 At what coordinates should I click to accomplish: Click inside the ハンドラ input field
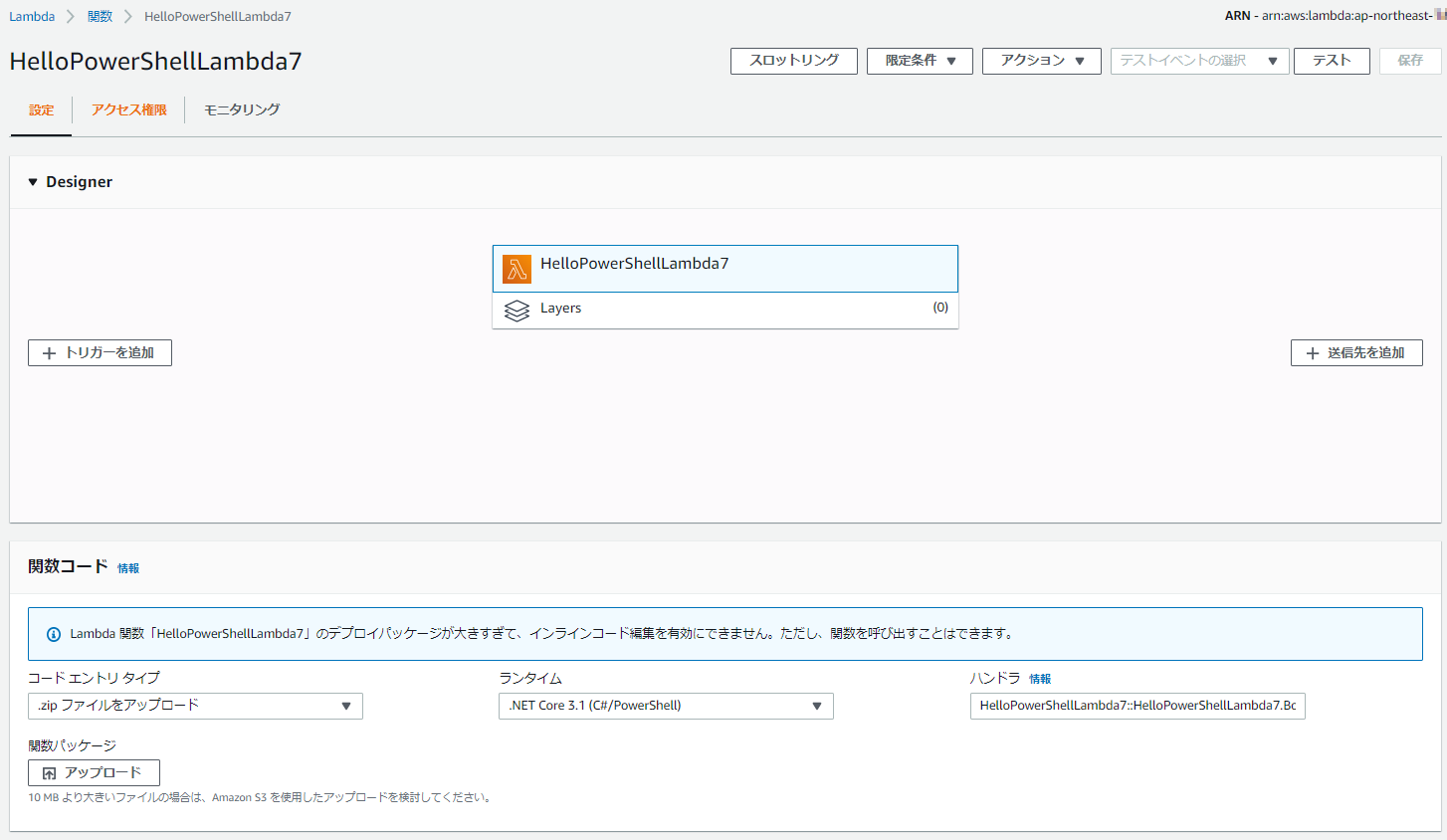click(1137, 706)
